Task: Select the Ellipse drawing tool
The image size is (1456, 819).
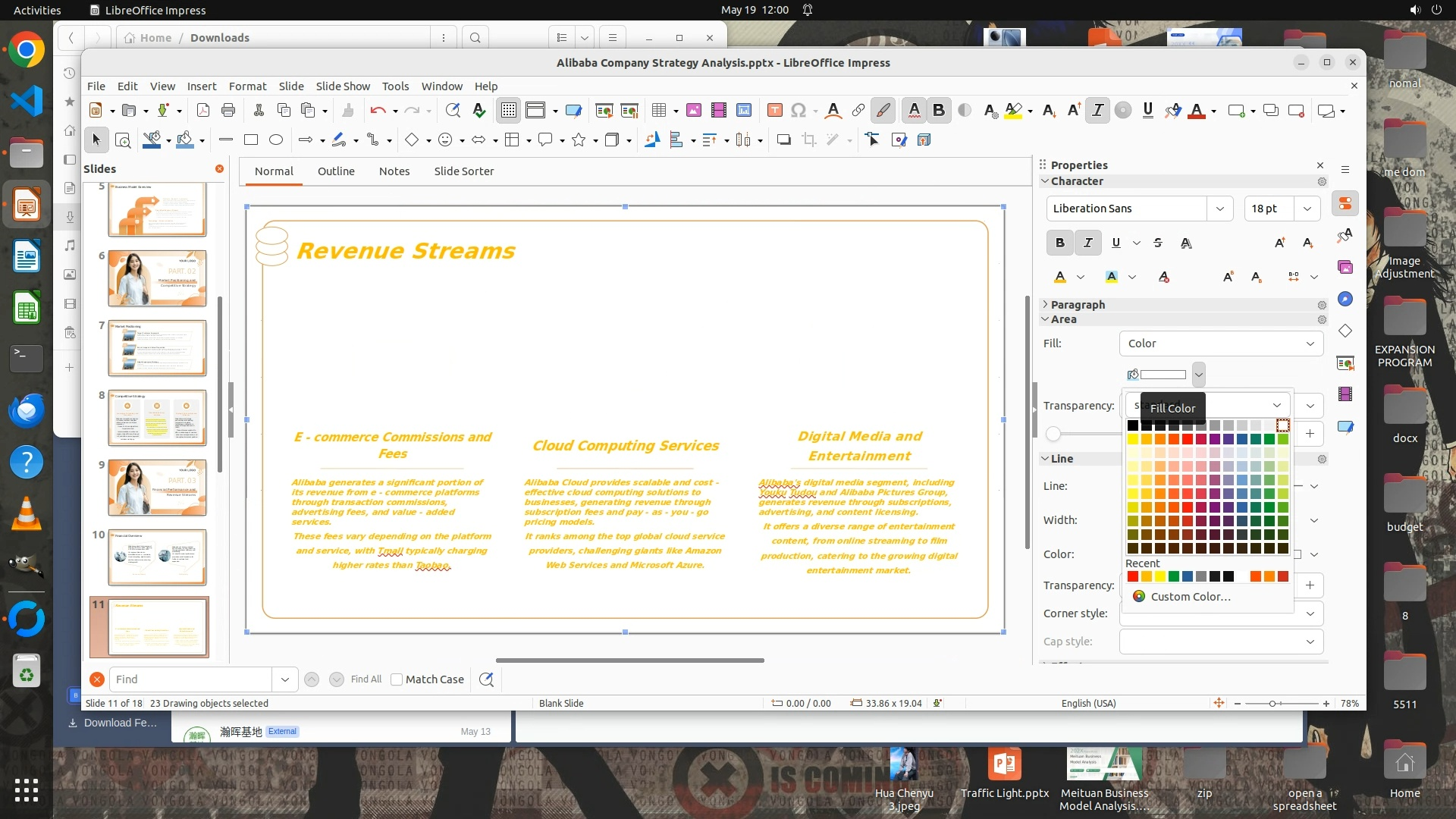Action: pos(276,140)
